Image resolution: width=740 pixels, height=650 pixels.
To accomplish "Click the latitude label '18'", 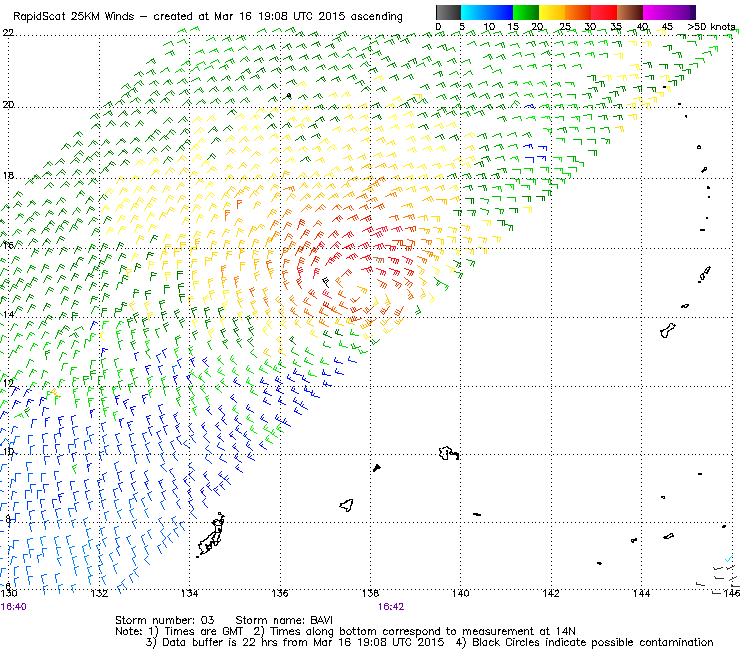I will click(x=8, y=176).
